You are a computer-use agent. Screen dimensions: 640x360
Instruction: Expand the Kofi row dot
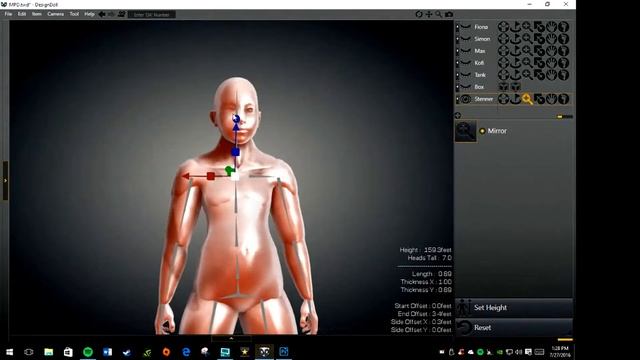pyautogui.click(x=458, y=63)
